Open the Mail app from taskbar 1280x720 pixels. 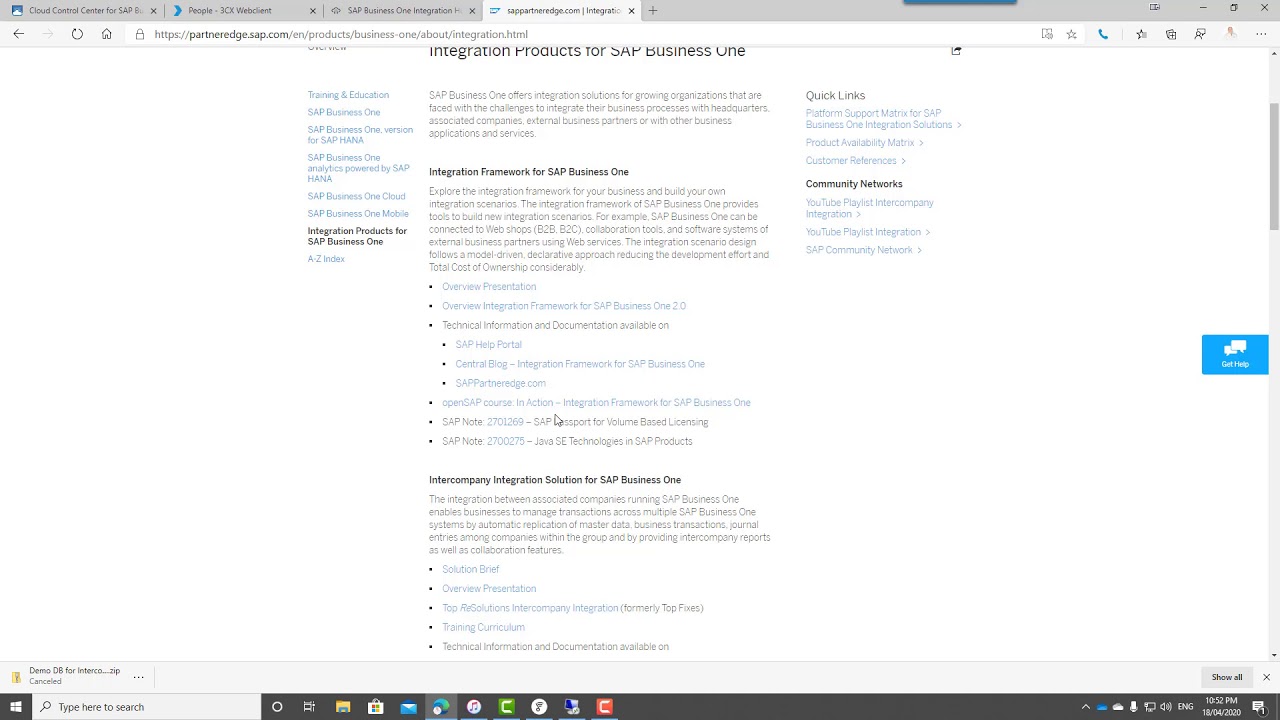(409, 707)
